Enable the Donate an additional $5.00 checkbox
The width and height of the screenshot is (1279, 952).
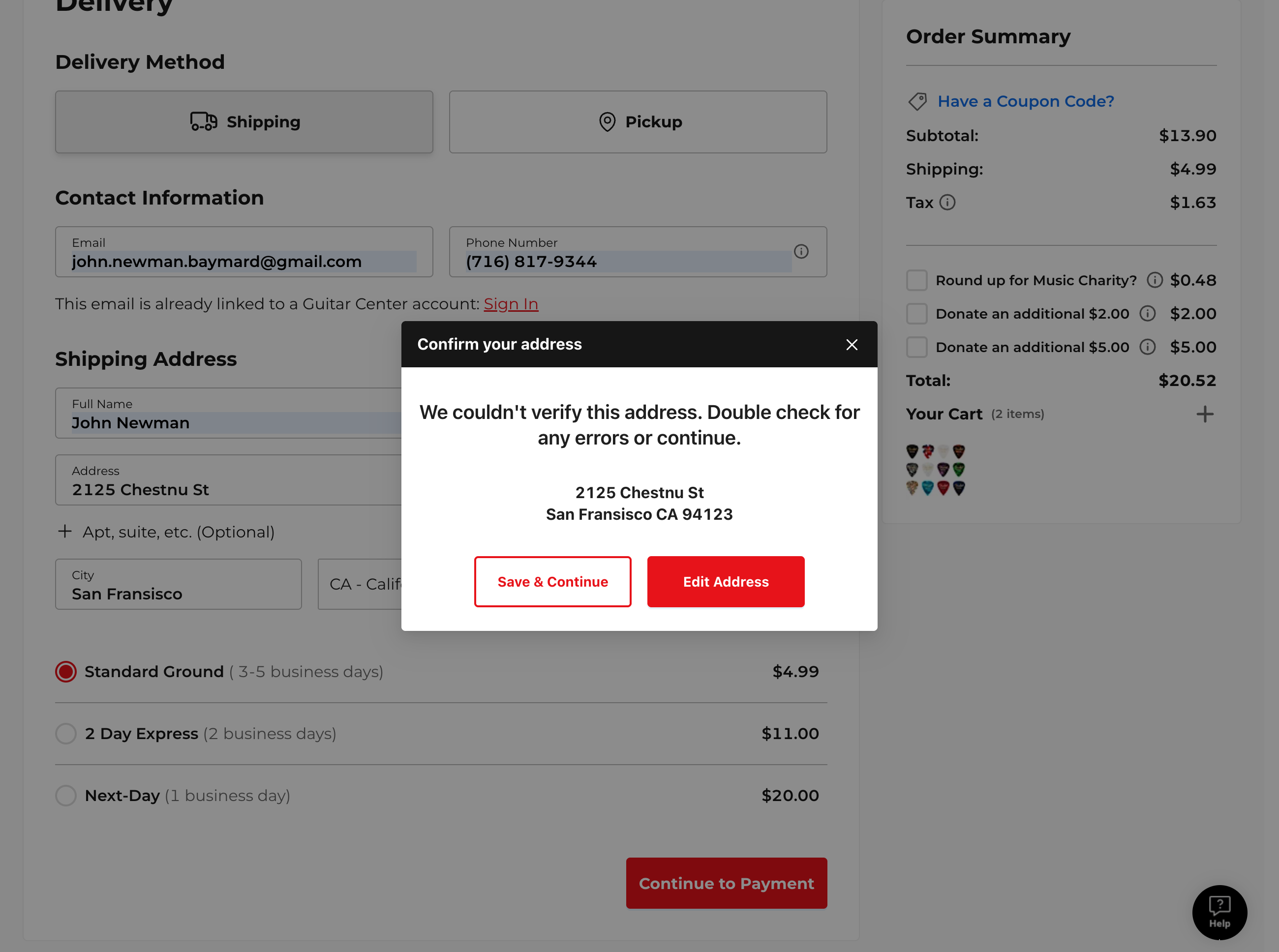(916, 347)
